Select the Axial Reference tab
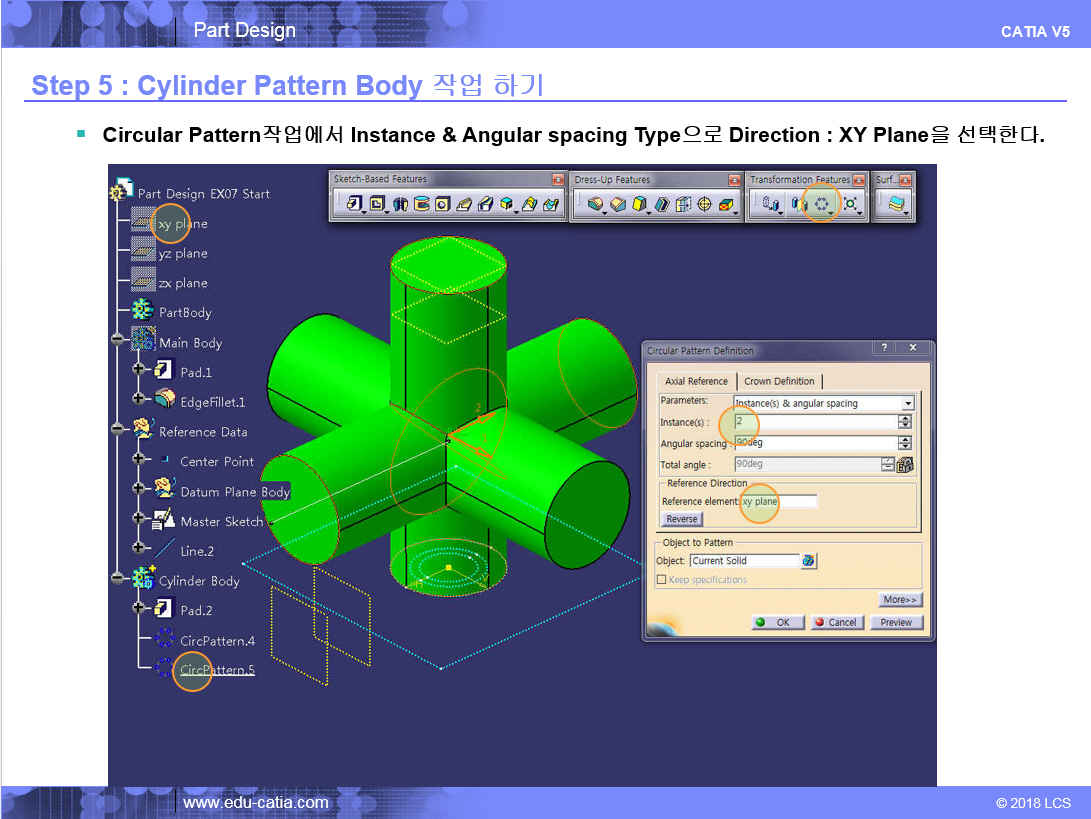1091x819 pixels. pos(696,381)
